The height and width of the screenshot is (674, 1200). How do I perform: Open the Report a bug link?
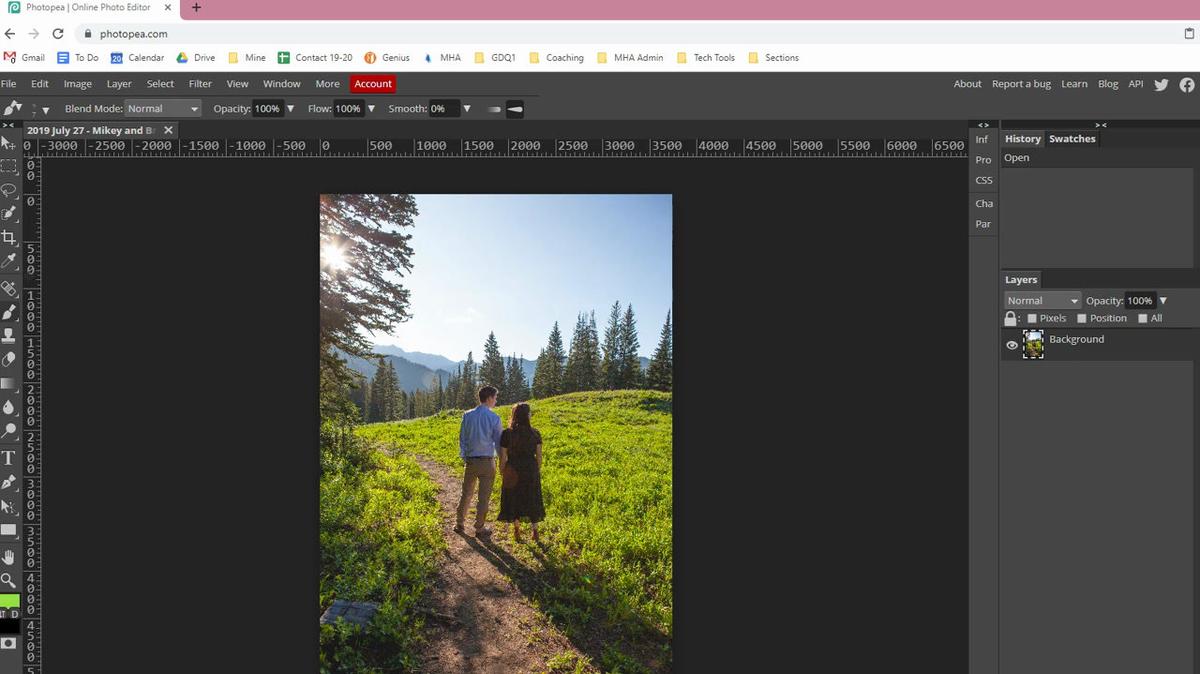point(1021,84)
